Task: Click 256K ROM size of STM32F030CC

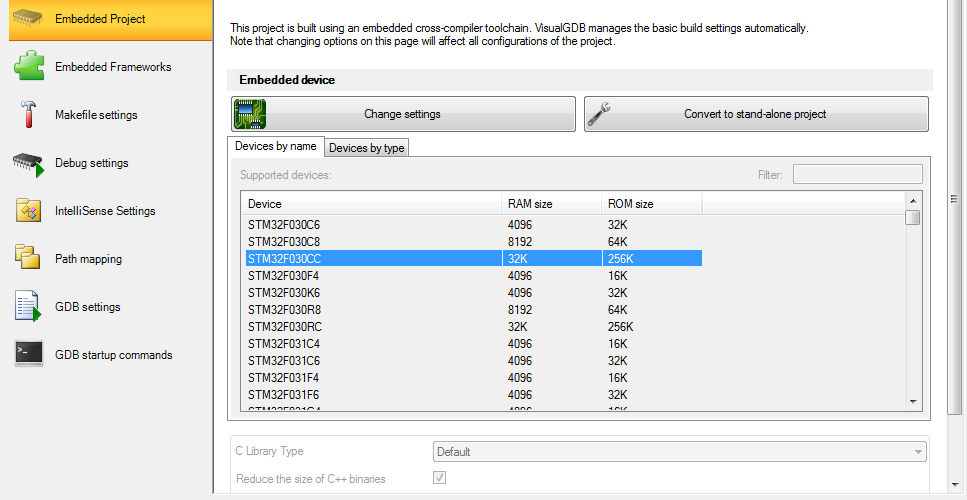Action: [620, 259]
